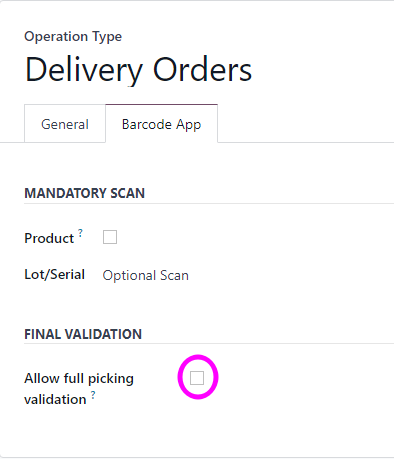Click the Product field label

point(49,238)
